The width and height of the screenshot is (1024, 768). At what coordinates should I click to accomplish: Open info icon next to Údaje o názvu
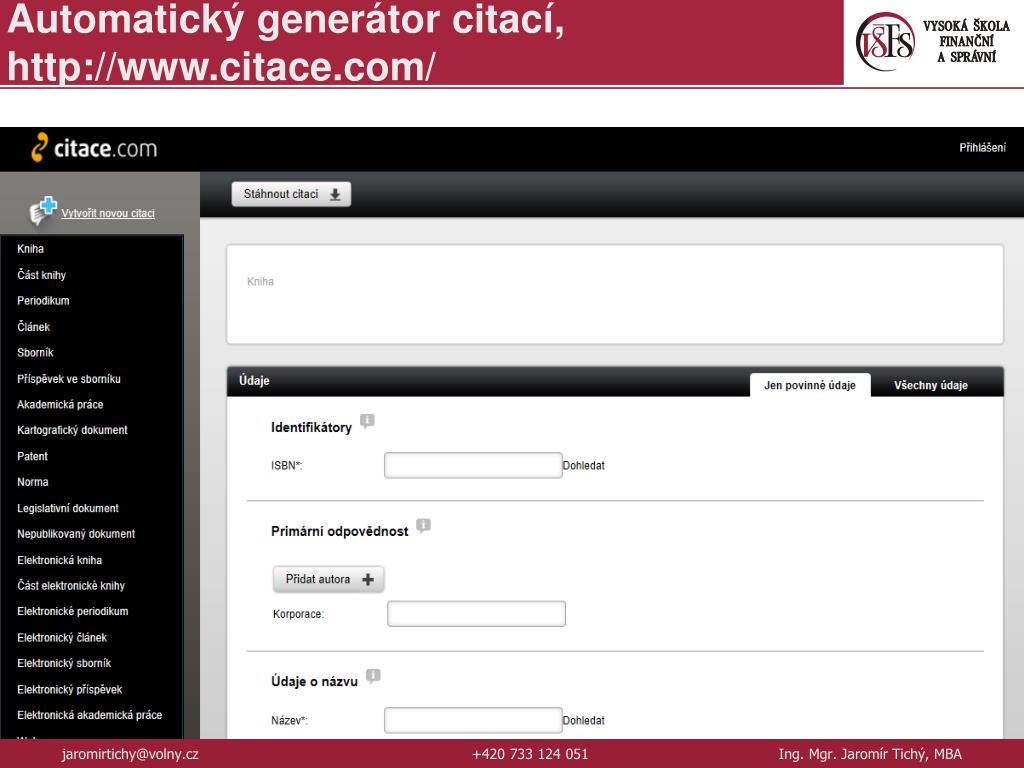coord(373,676)
